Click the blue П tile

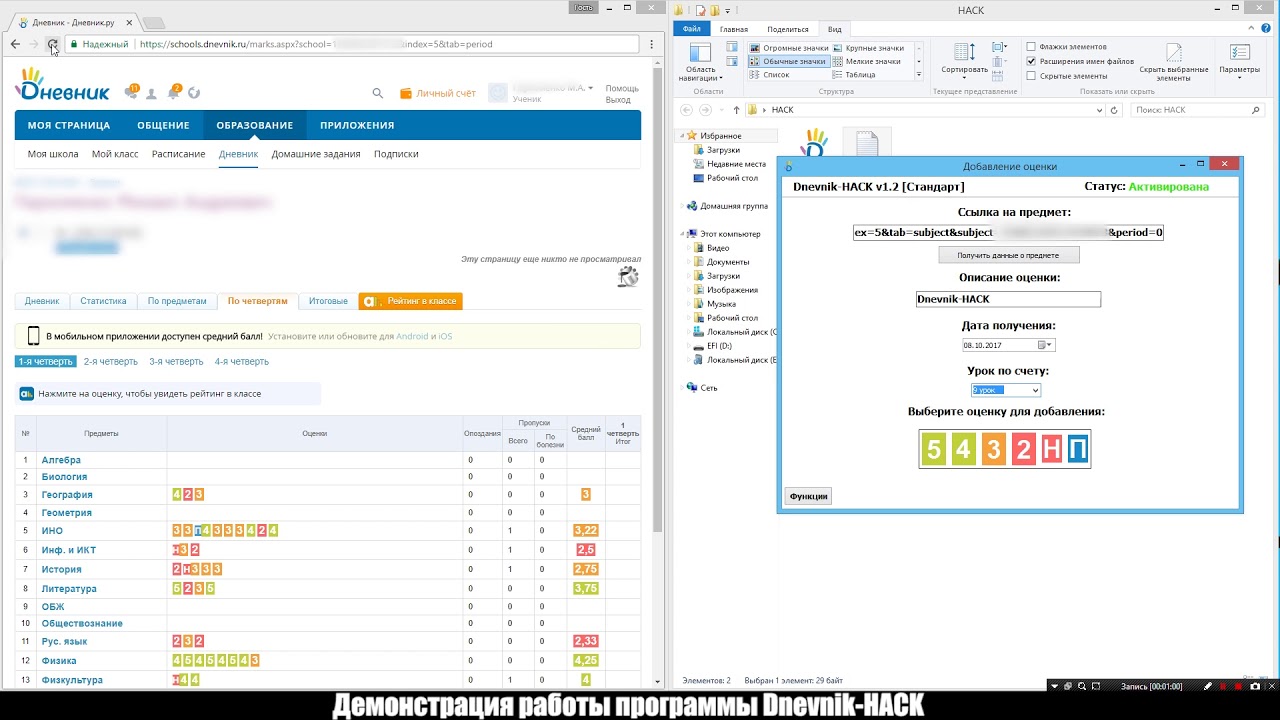(x=1076, y=450)
